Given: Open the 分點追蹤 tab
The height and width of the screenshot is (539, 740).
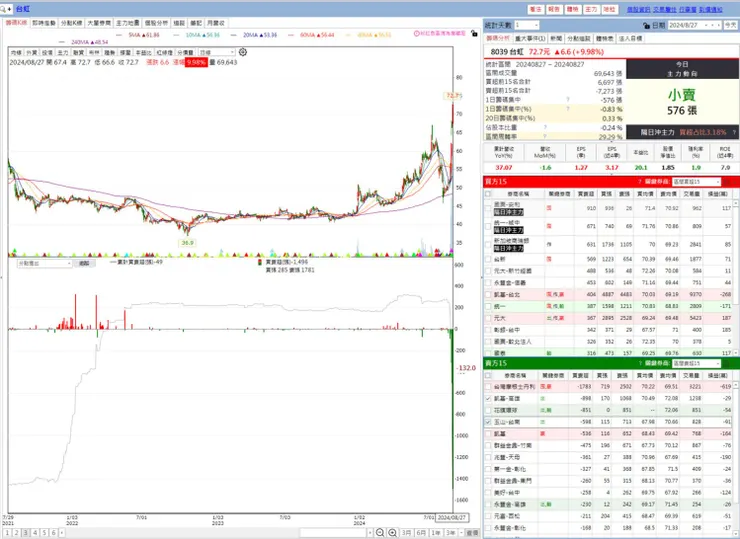Looking at the screenshot, I should [x=579, y=38].
